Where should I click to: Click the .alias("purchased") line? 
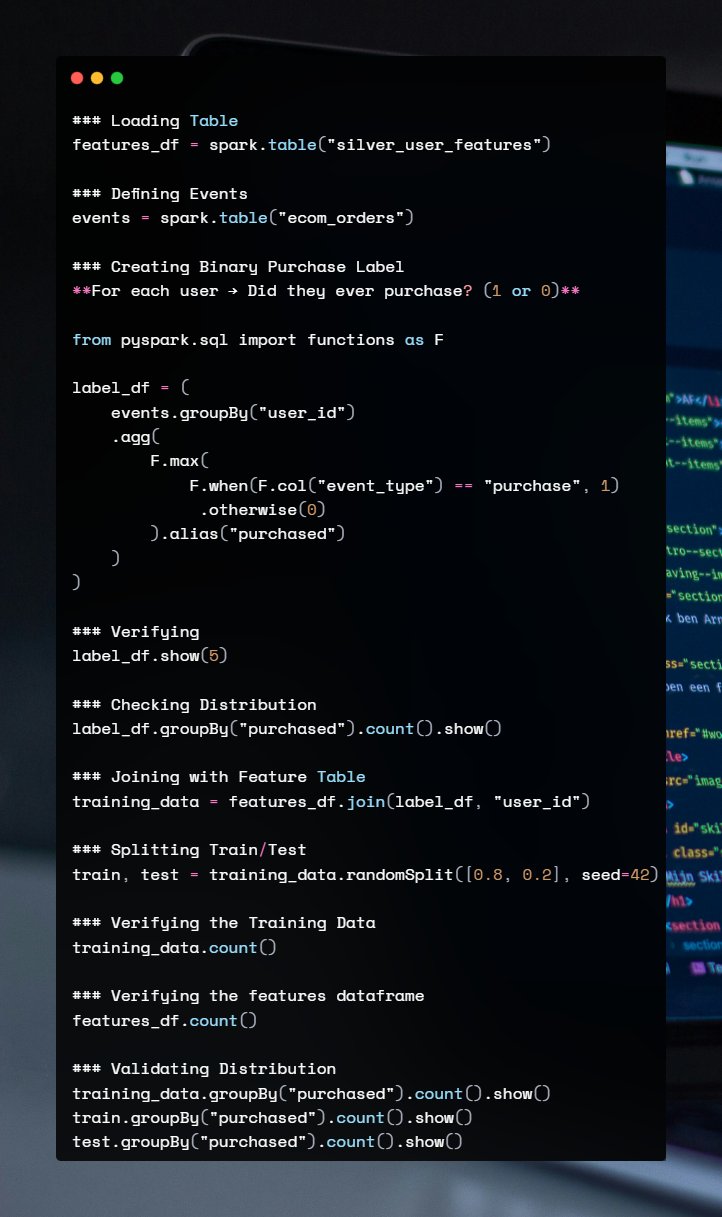click(x=248, y=534)
